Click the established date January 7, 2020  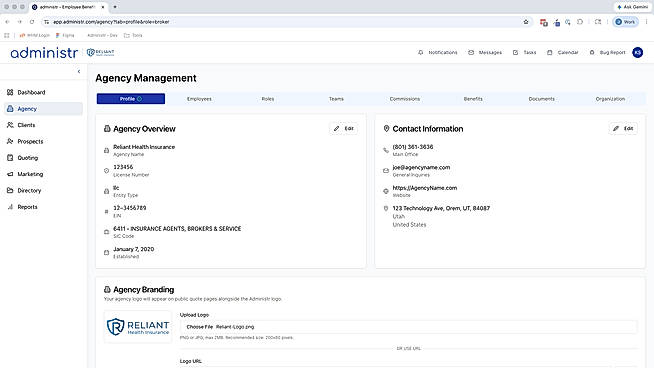point(133,249)
